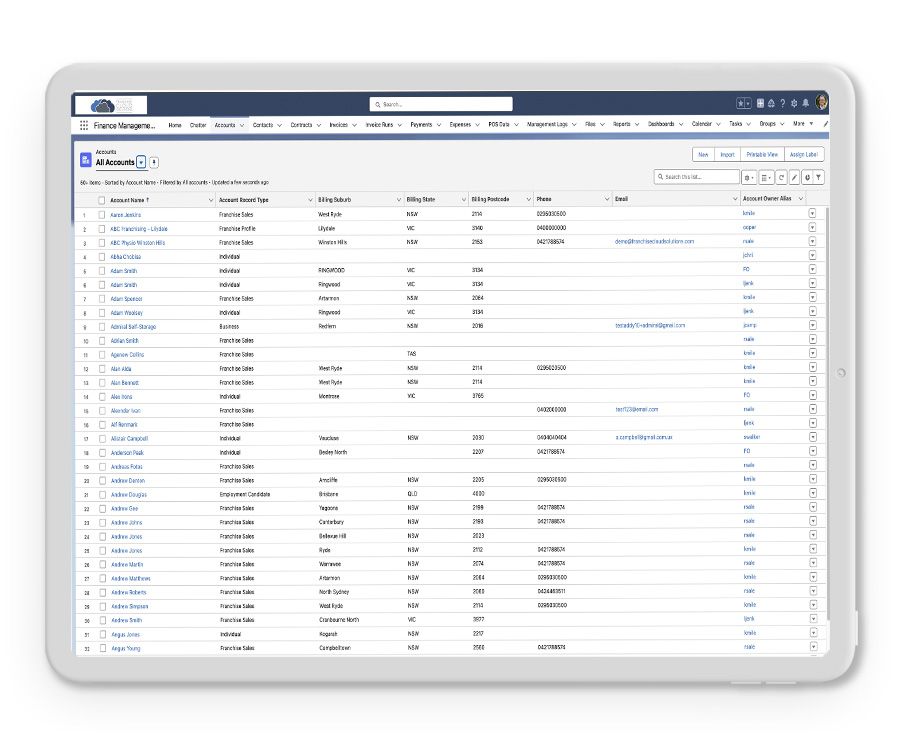Toggle the select-all rows checkbox
Image resolution: width=900 pixels, height=741 pixels.
point(102,200)
